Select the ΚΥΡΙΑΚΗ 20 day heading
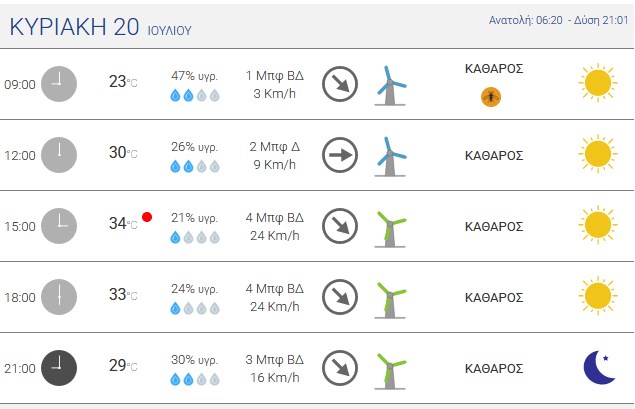Image resolution: width=635 pixels, height=409 pixels. (x=74, y=27)
